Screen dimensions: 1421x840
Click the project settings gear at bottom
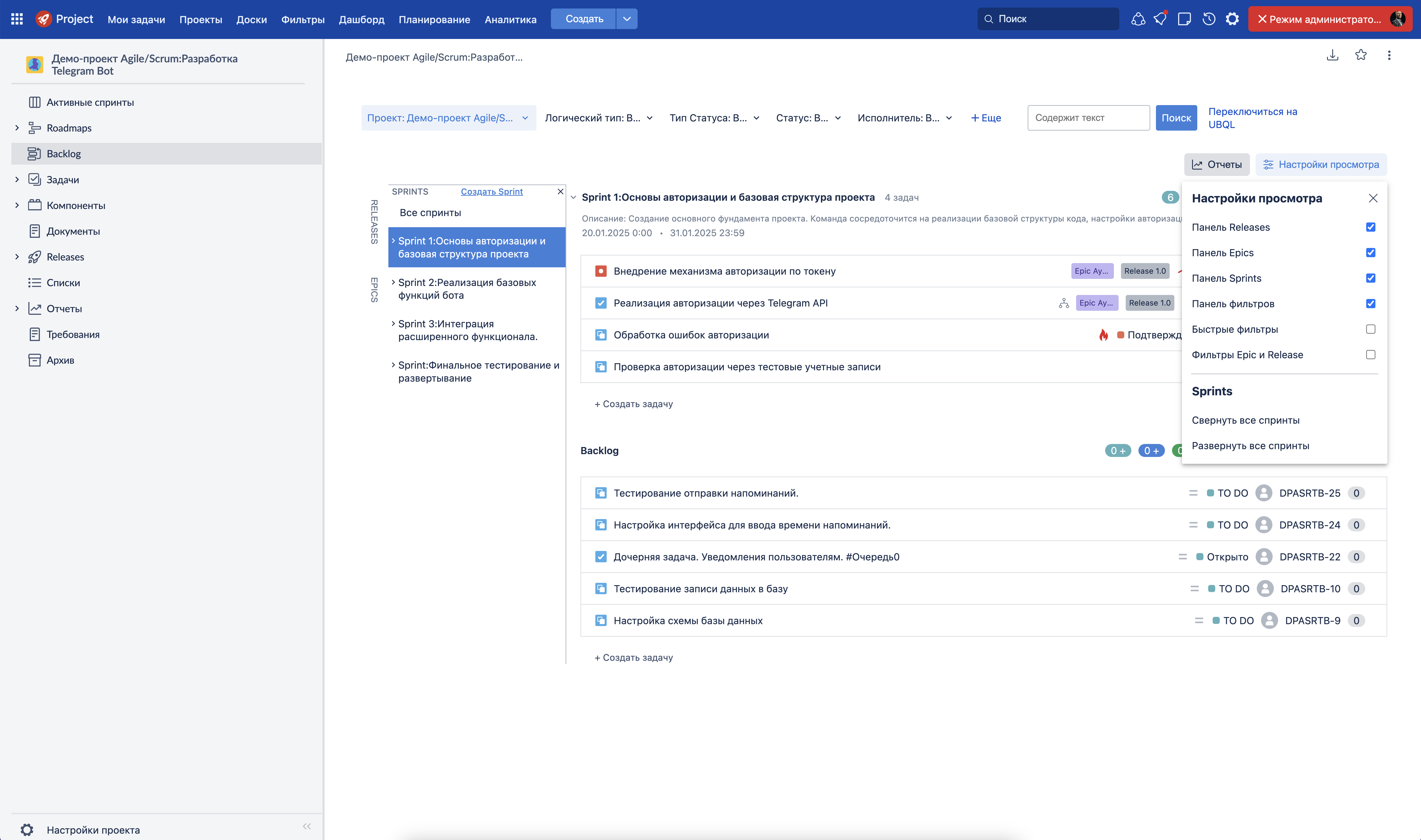[x=27, y=830]
